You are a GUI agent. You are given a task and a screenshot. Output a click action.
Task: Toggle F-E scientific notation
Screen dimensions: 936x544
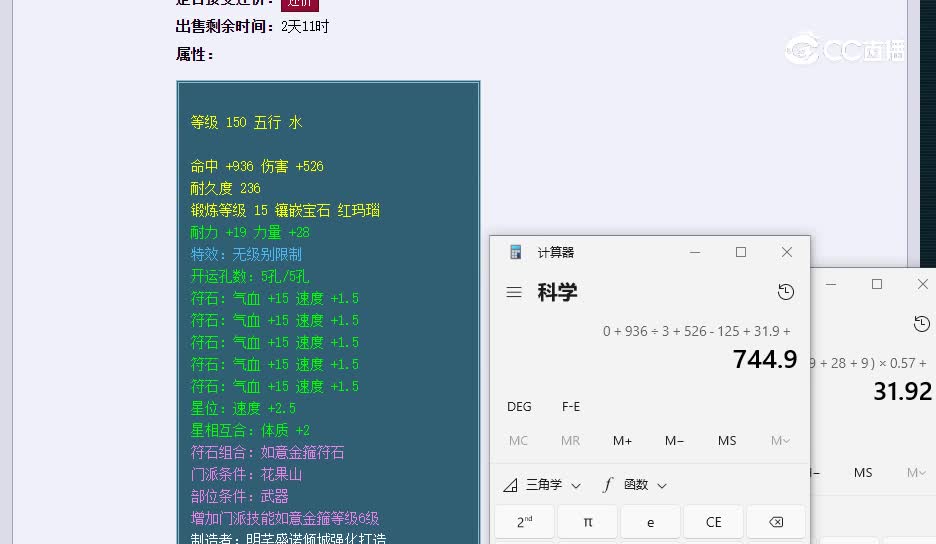(x=571, y=407)
